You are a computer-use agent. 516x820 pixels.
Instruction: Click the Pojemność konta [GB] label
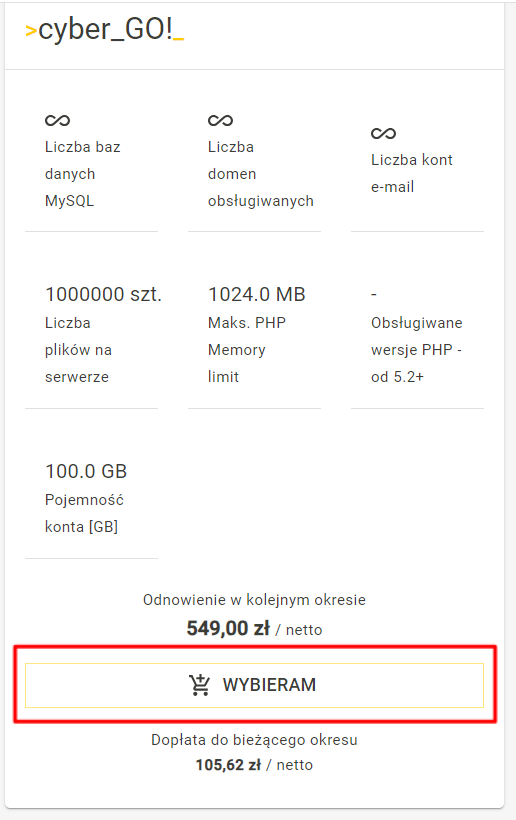click(x=84, y=513)
